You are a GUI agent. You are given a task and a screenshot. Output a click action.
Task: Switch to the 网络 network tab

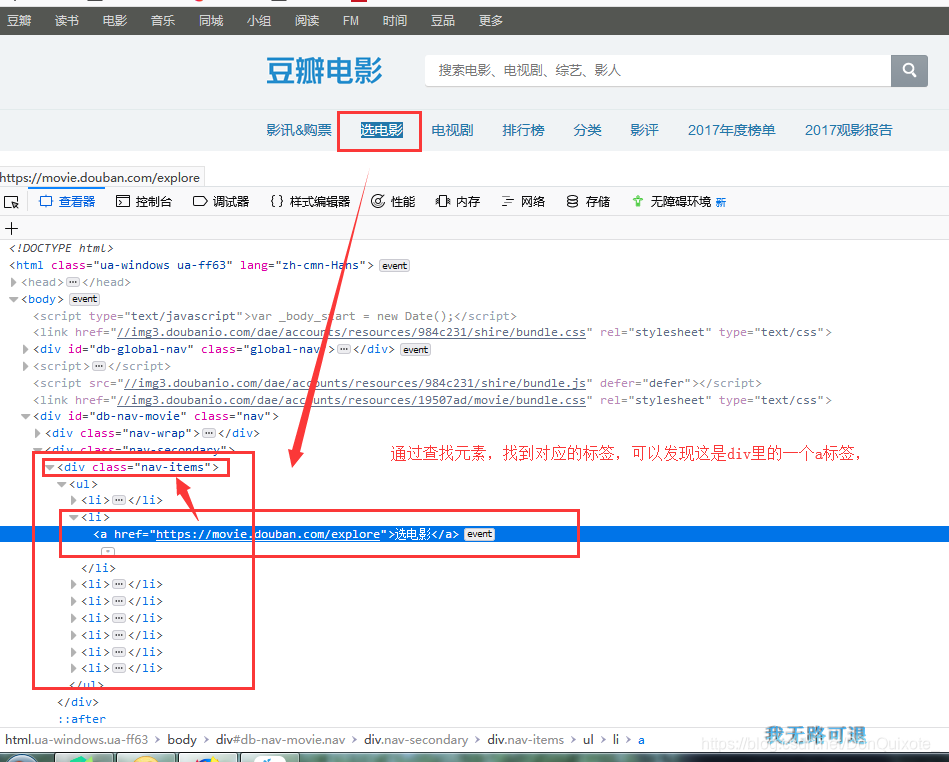[523, 202]
